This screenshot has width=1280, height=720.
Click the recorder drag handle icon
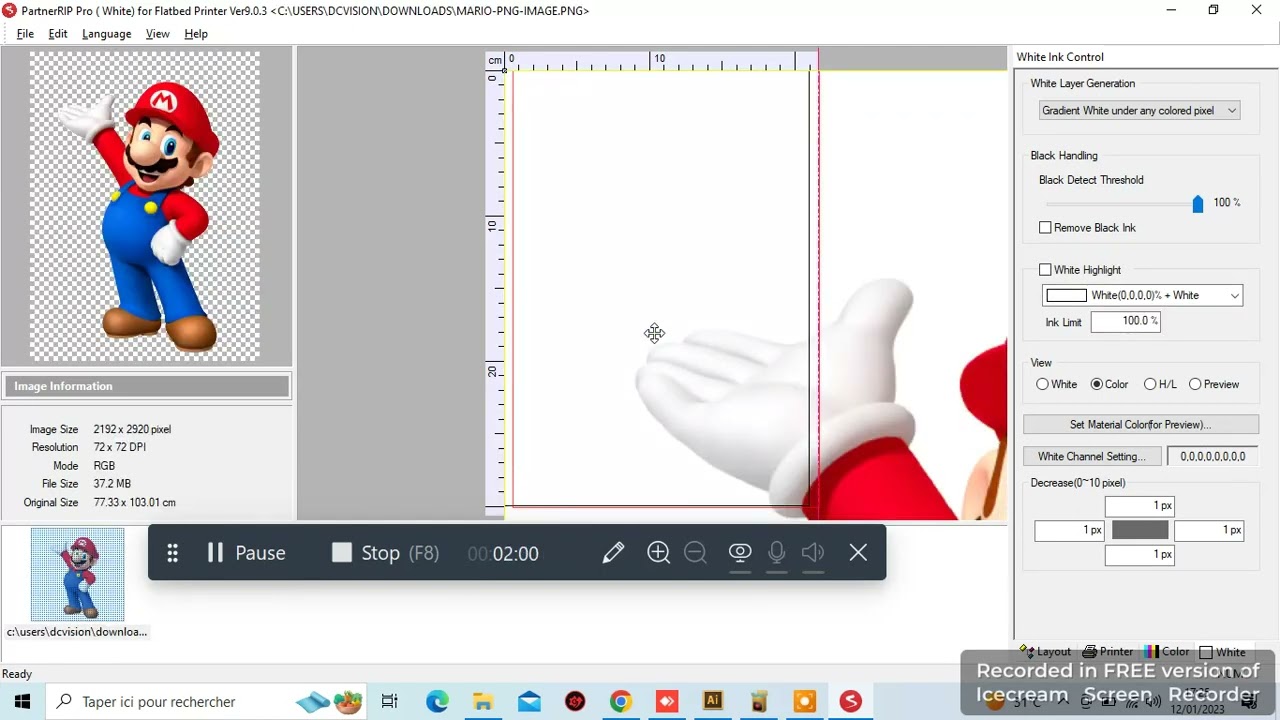click(172, 553)
